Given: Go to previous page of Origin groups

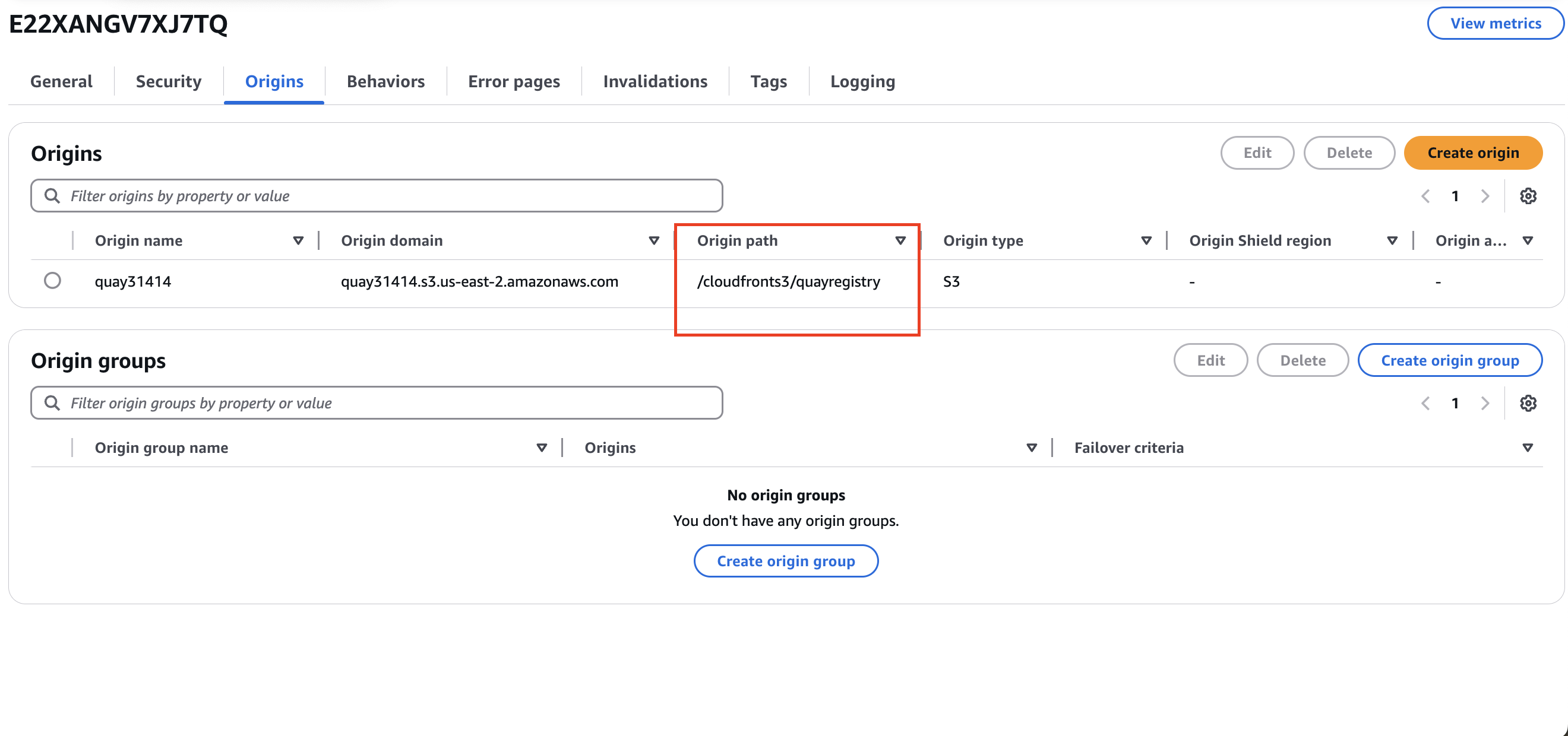Looking at the screenshot, I should (x=1425, y=403).
